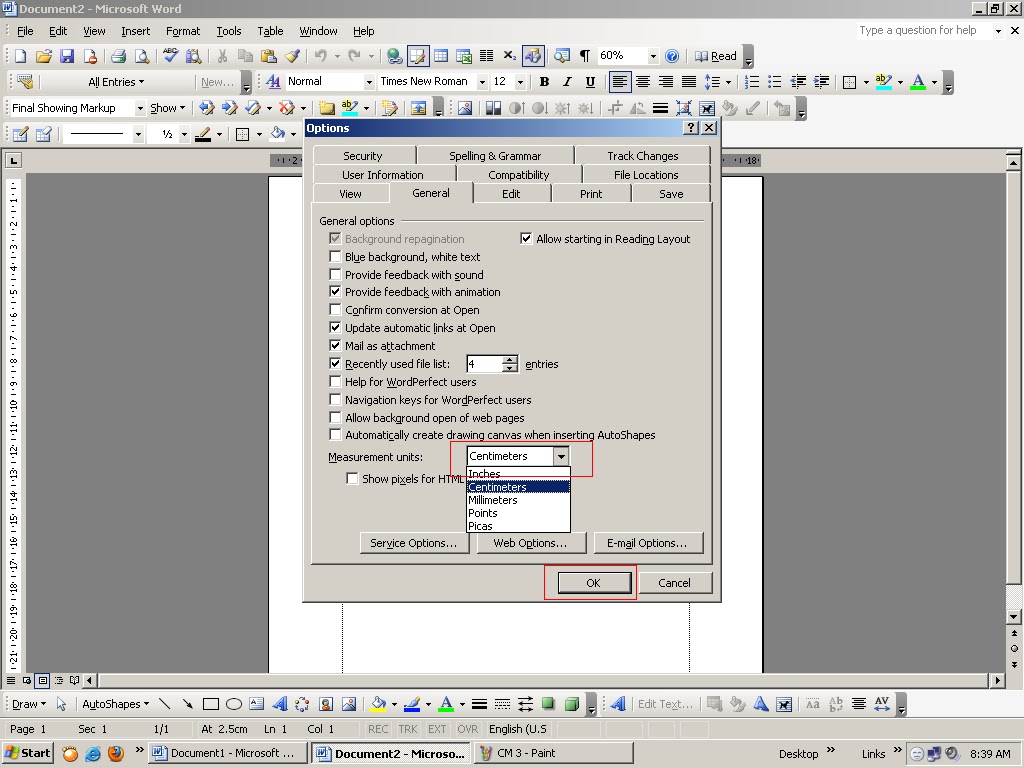1024x768 pixels.
Task: Open the Track Changes tab
Action: coord(643,155)
